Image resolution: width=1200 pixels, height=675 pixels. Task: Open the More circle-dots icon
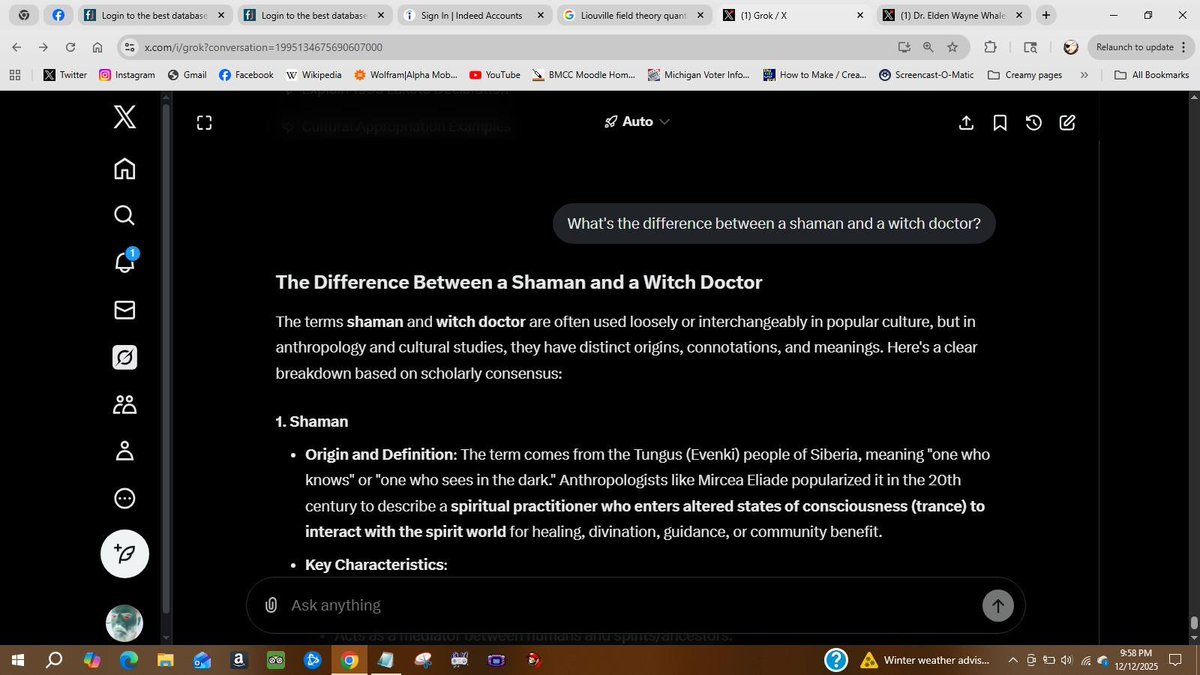point(124,498)
